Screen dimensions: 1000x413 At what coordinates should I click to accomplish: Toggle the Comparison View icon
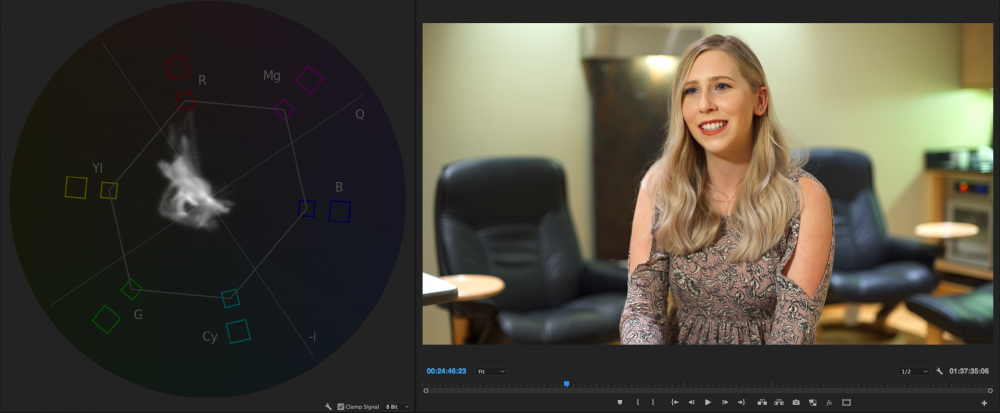tap(812, 402)
